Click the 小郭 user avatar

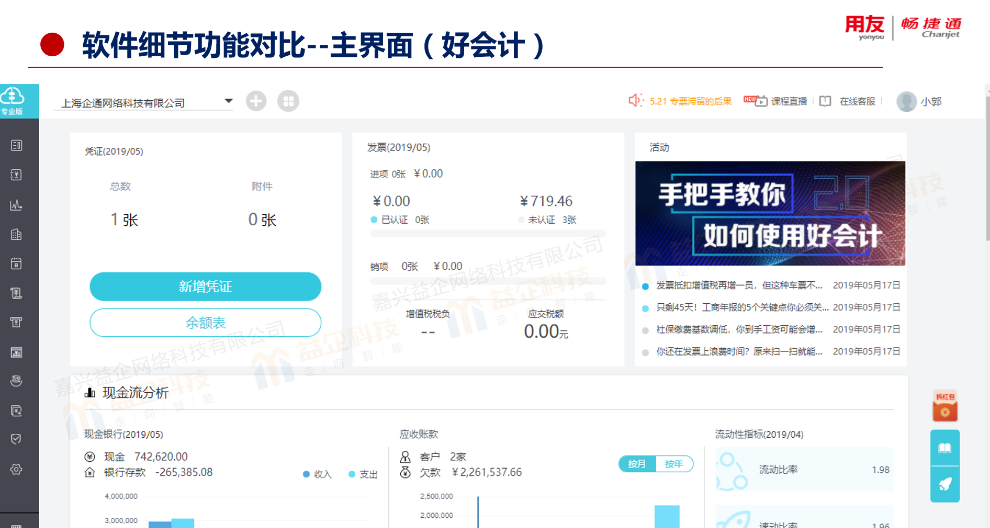pyautogui.click(x=907, y=101)
